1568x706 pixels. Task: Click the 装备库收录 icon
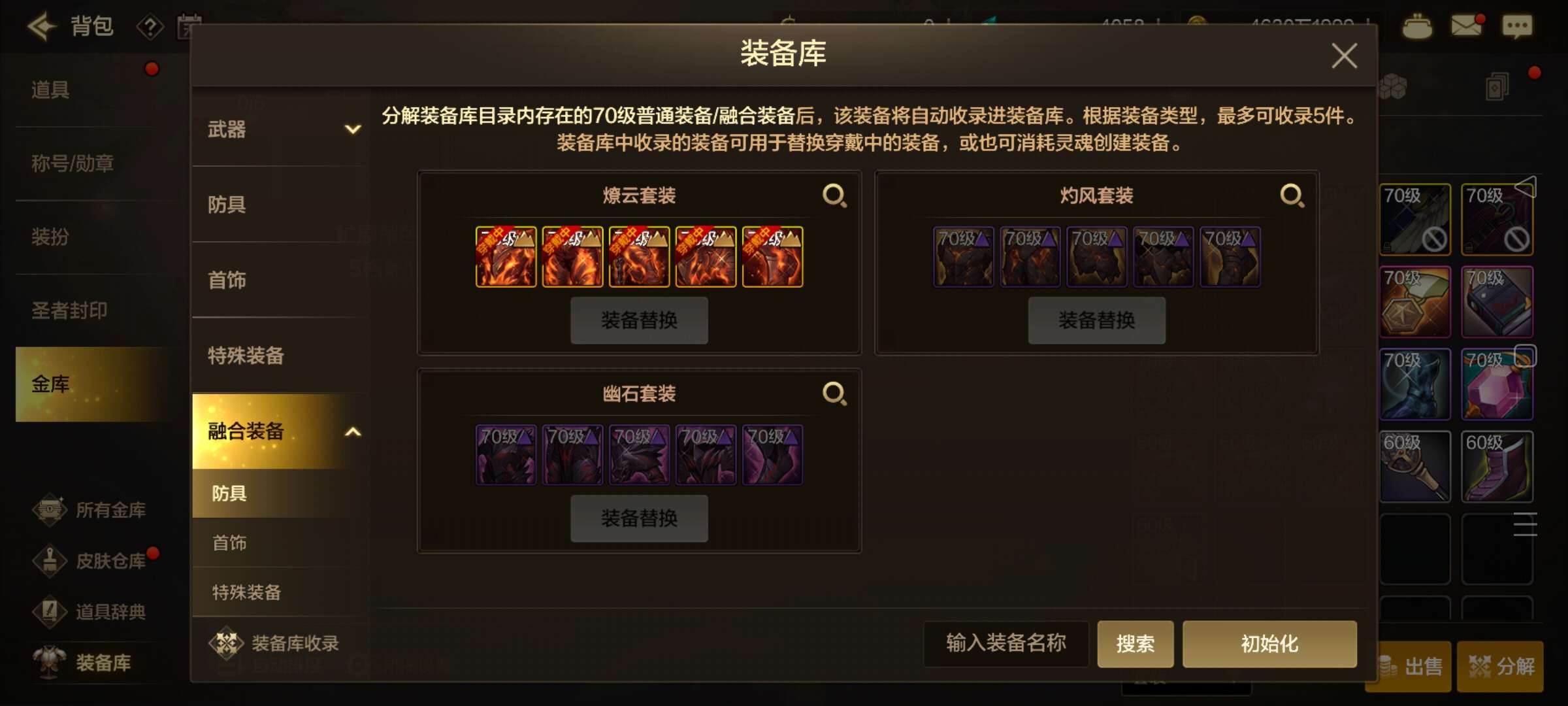(226, 643)
